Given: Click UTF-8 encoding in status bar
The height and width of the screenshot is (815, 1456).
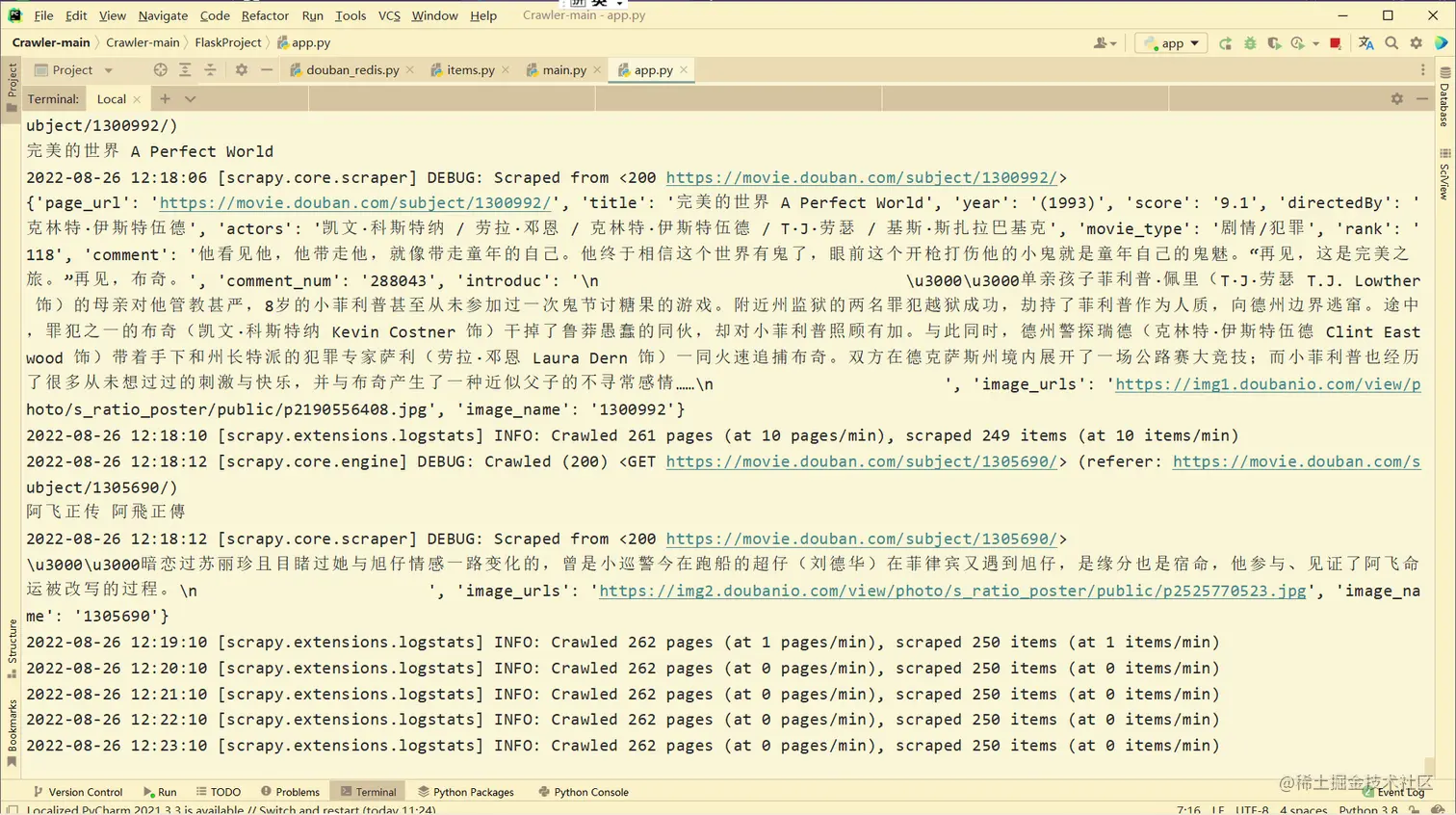Looking at the screenshot, I should [x=1252, y=809].
